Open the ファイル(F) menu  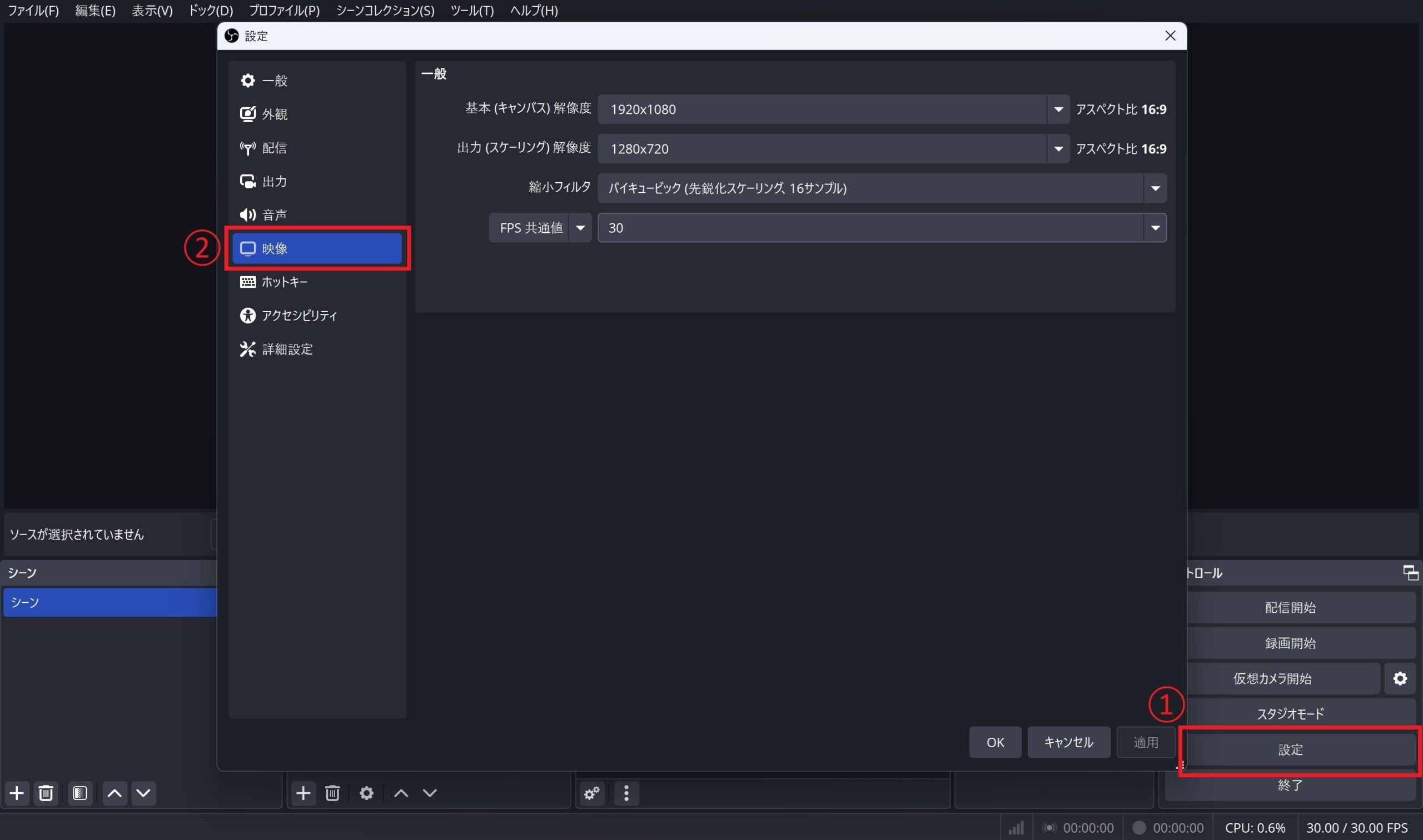33,10
